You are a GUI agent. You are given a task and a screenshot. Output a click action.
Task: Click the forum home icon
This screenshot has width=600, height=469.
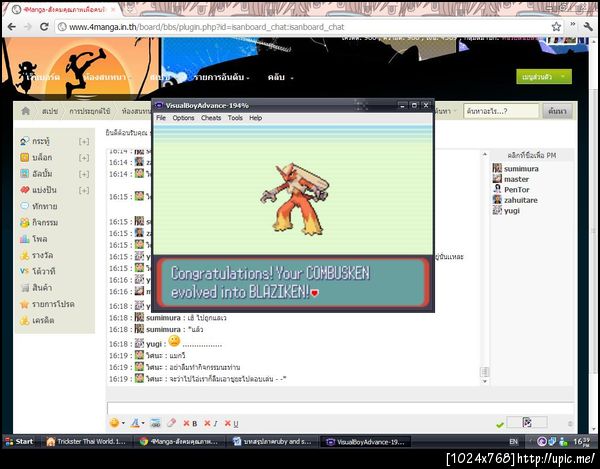[25, 111]
